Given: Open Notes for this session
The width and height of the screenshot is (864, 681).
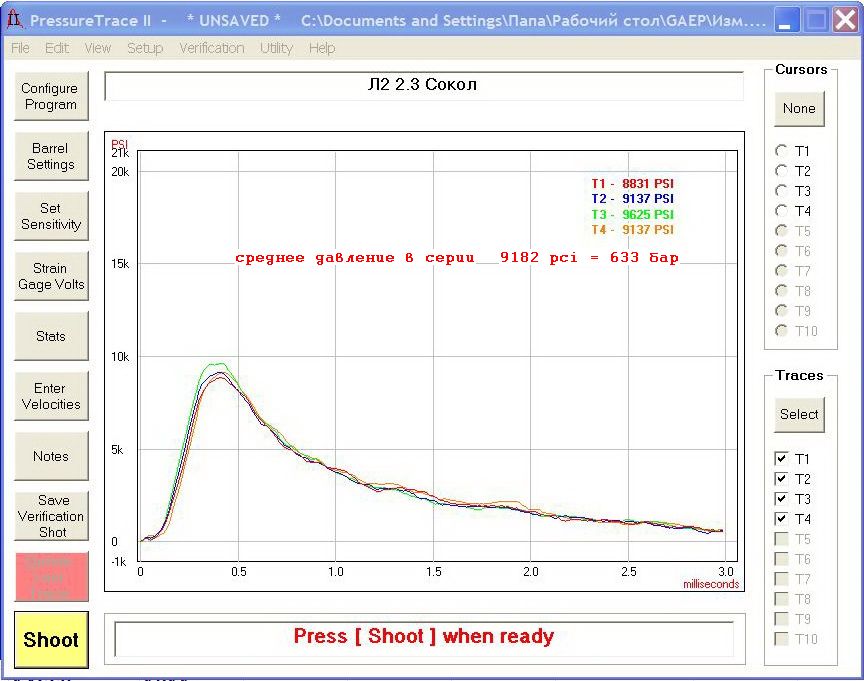Looking at the screenshot, I should 50,456.
